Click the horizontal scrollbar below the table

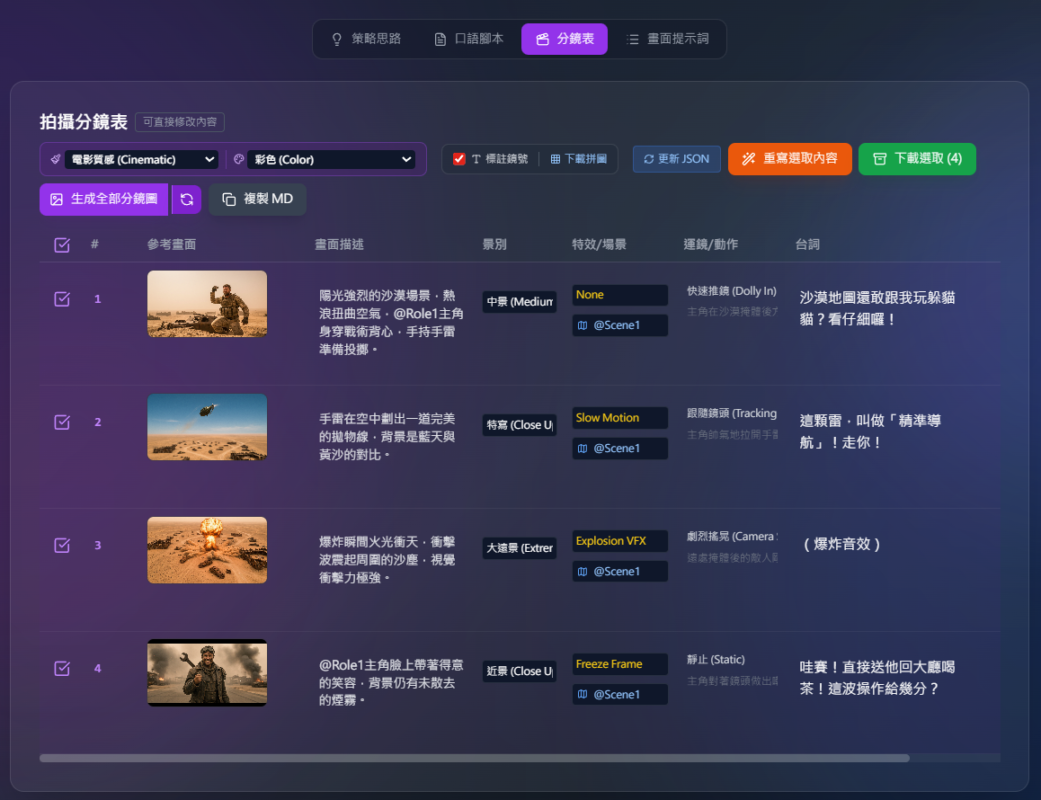[x=474, y=758]
